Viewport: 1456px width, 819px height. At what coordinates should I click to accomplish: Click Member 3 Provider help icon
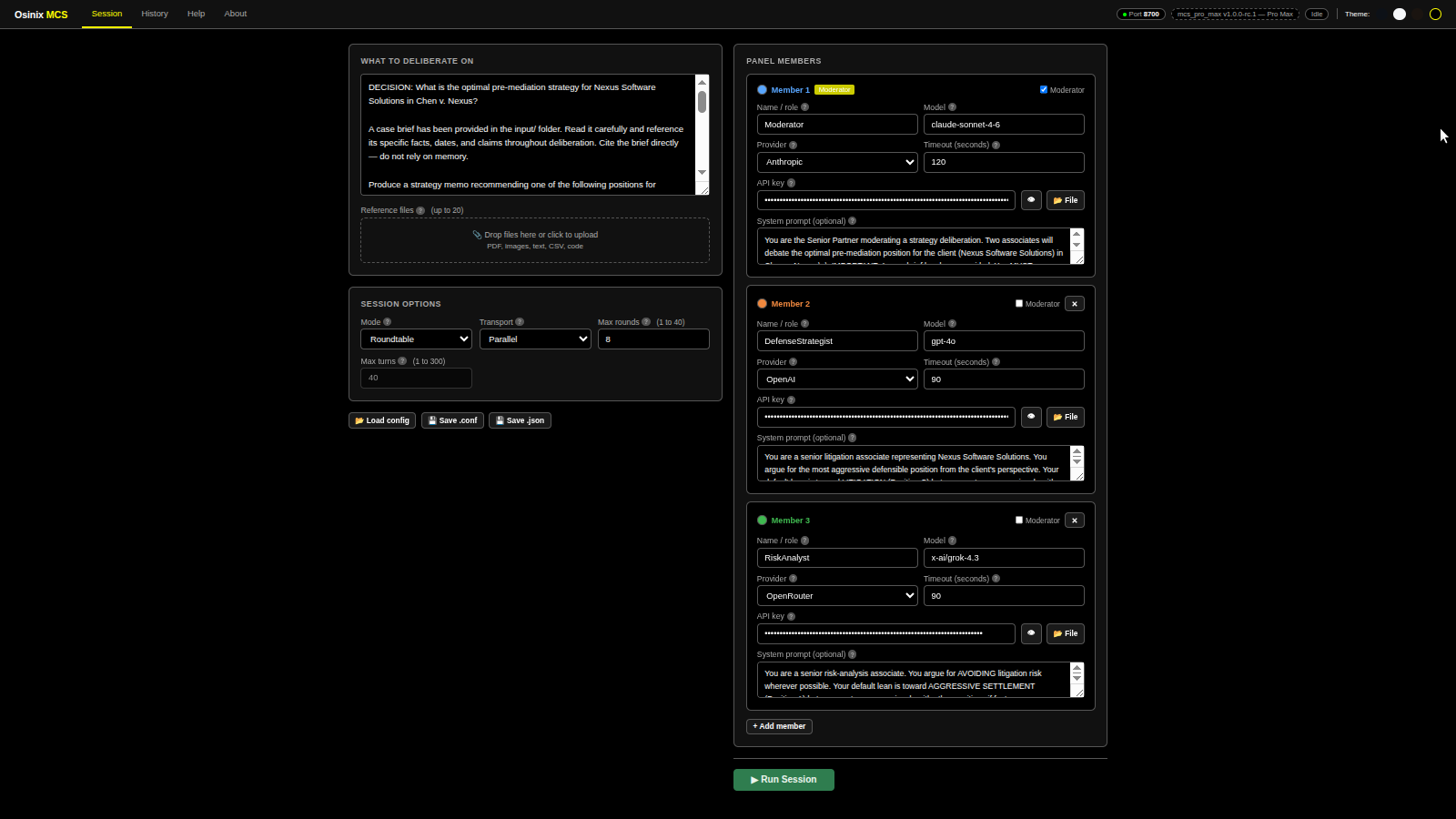(x=793, y=579)
